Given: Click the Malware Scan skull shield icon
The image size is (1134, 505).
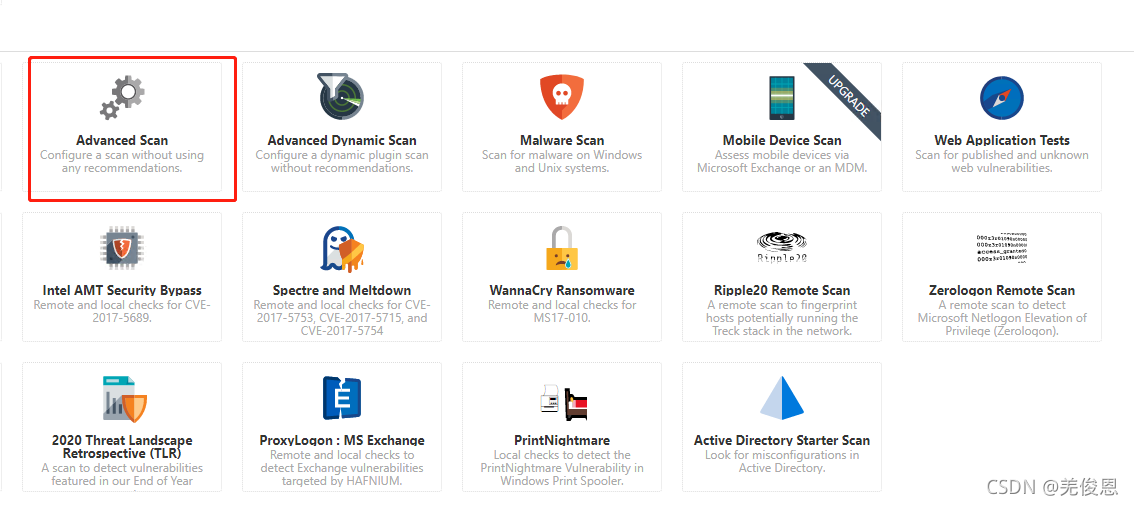Looking at the screenshot, I should coord(561,98).
